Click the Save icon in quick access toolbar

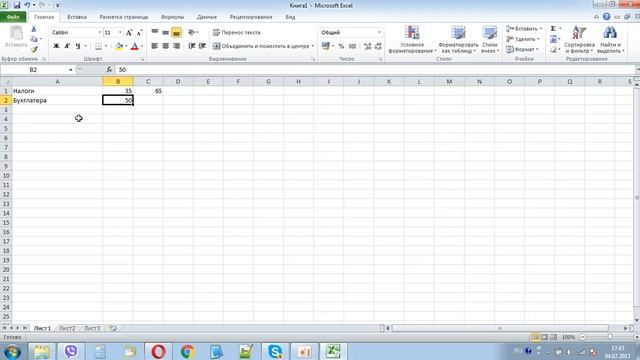(17, 5)
